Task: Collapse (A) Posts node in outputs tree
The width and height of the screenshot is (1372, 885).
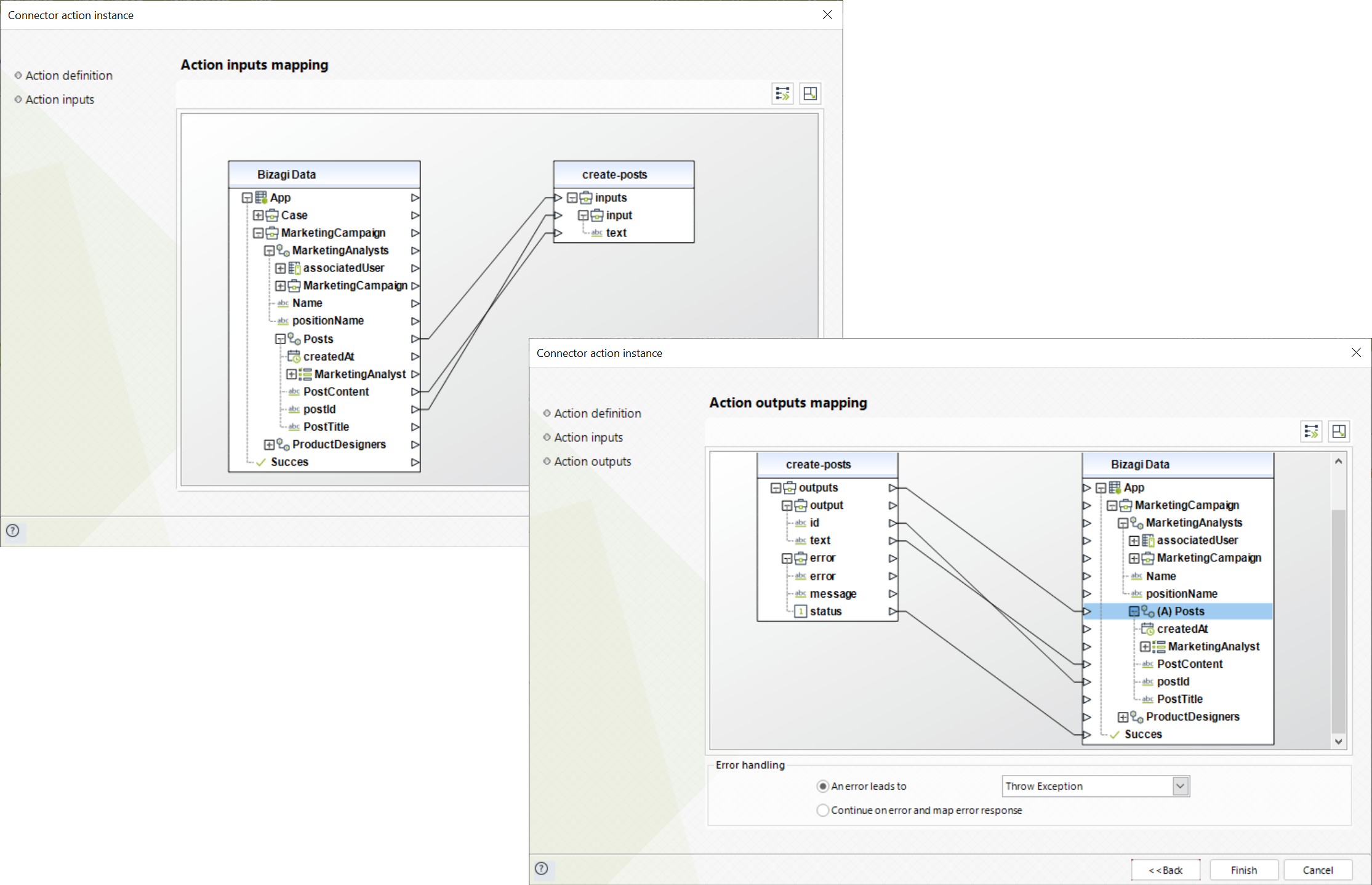Action: click(x=1134, y=611)
